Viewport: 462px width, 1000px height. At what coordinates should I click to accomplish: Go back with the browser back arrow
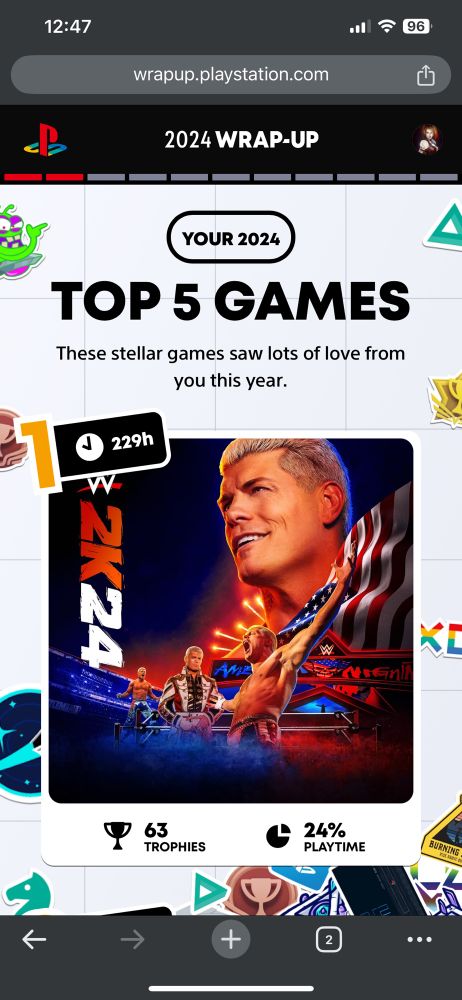[x=34, y=939]
